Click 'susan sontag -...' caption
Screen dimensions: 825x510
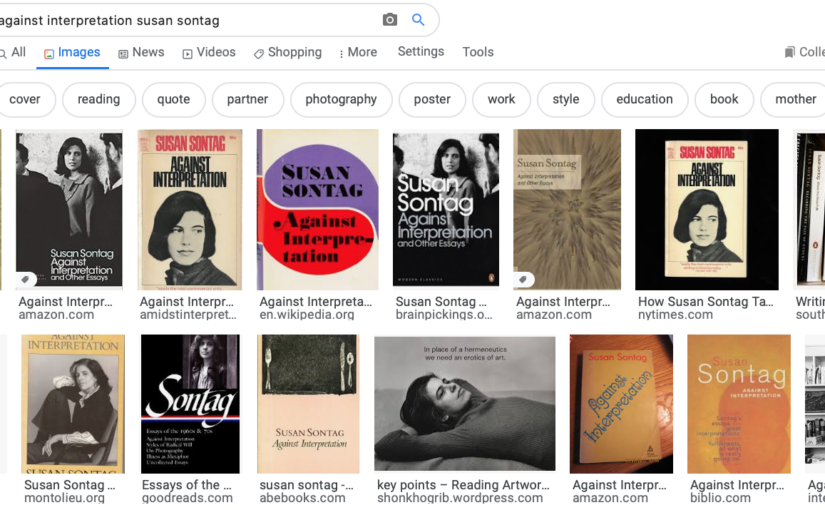[x=306, y=485]
